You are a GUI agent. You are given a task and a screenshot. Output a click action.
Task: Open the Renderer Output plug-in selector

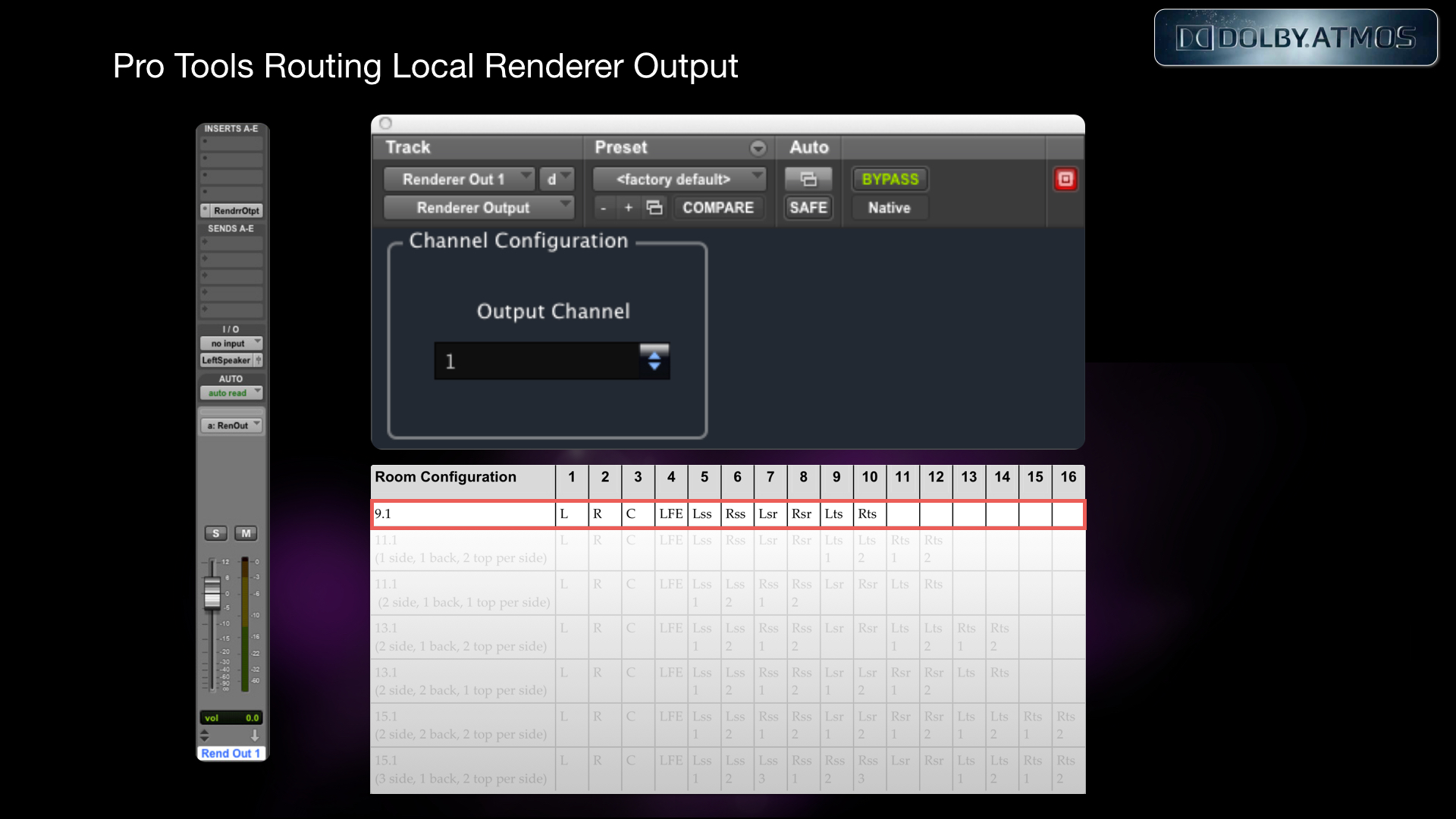tap(479, 207)
